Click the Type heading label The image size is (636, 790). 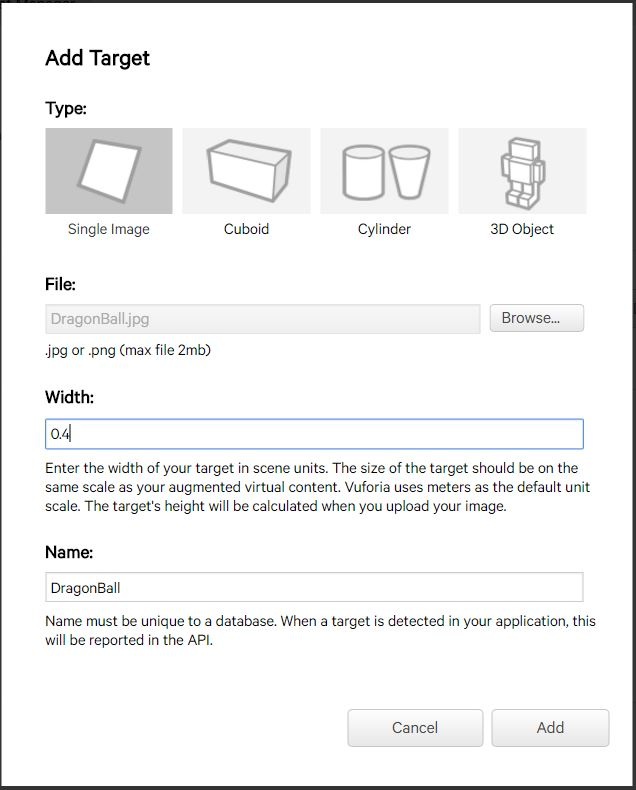pos(66,109)
